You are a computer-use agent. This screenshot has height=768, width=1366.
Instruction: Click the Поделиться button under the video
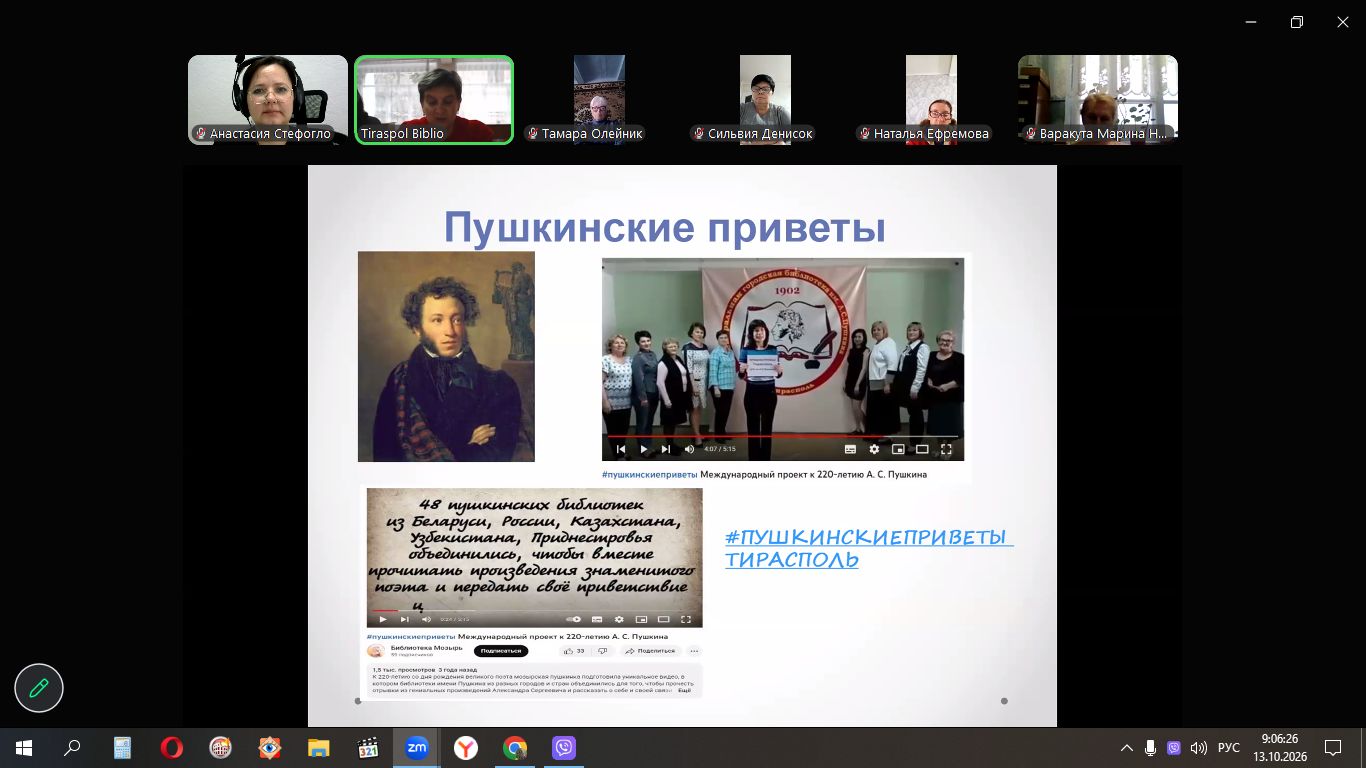pyautogui.click(x=651, y=651)
